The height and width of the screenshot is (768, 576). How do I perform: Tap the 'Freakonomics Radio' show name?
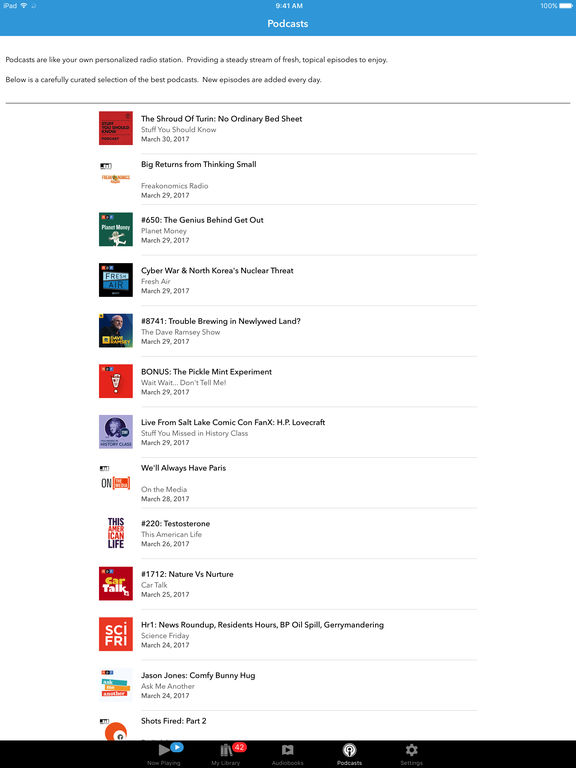tap(174, 186)
